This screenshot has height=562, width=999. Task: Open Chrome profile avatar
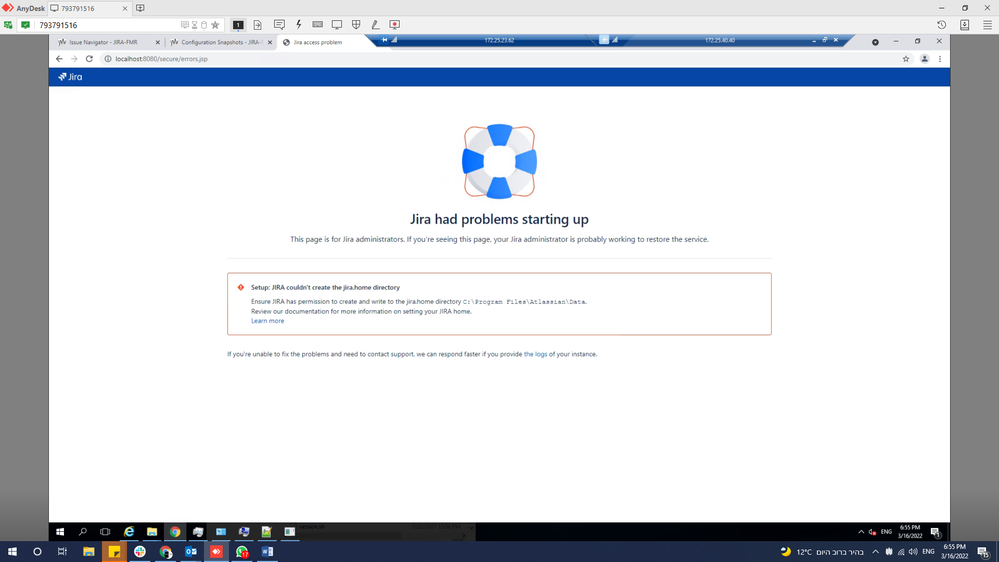(924, 59)
